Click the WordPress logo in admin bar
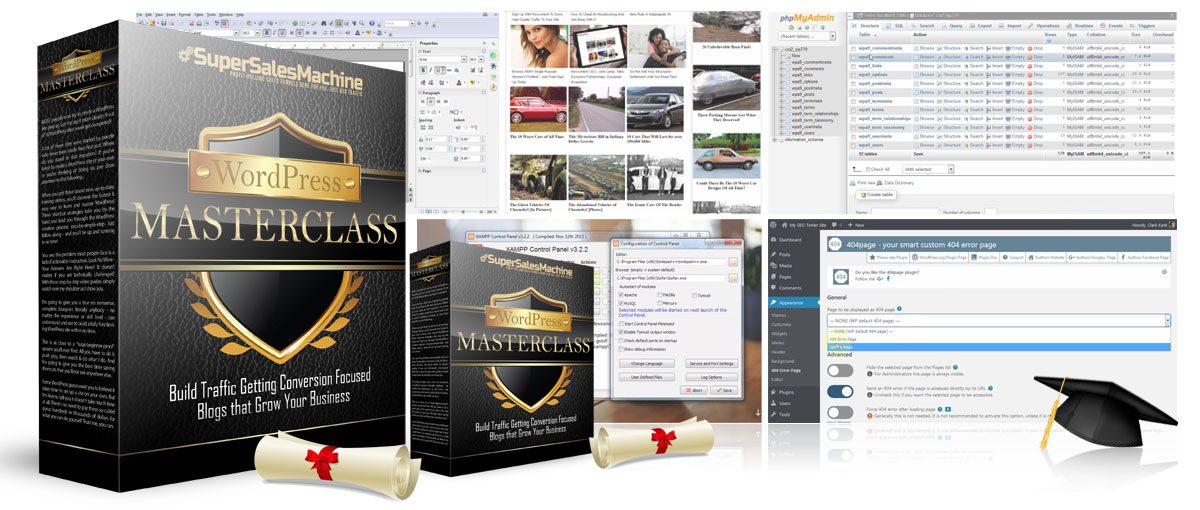Screen dimensions: 1200x510 [x=774, y=225]
